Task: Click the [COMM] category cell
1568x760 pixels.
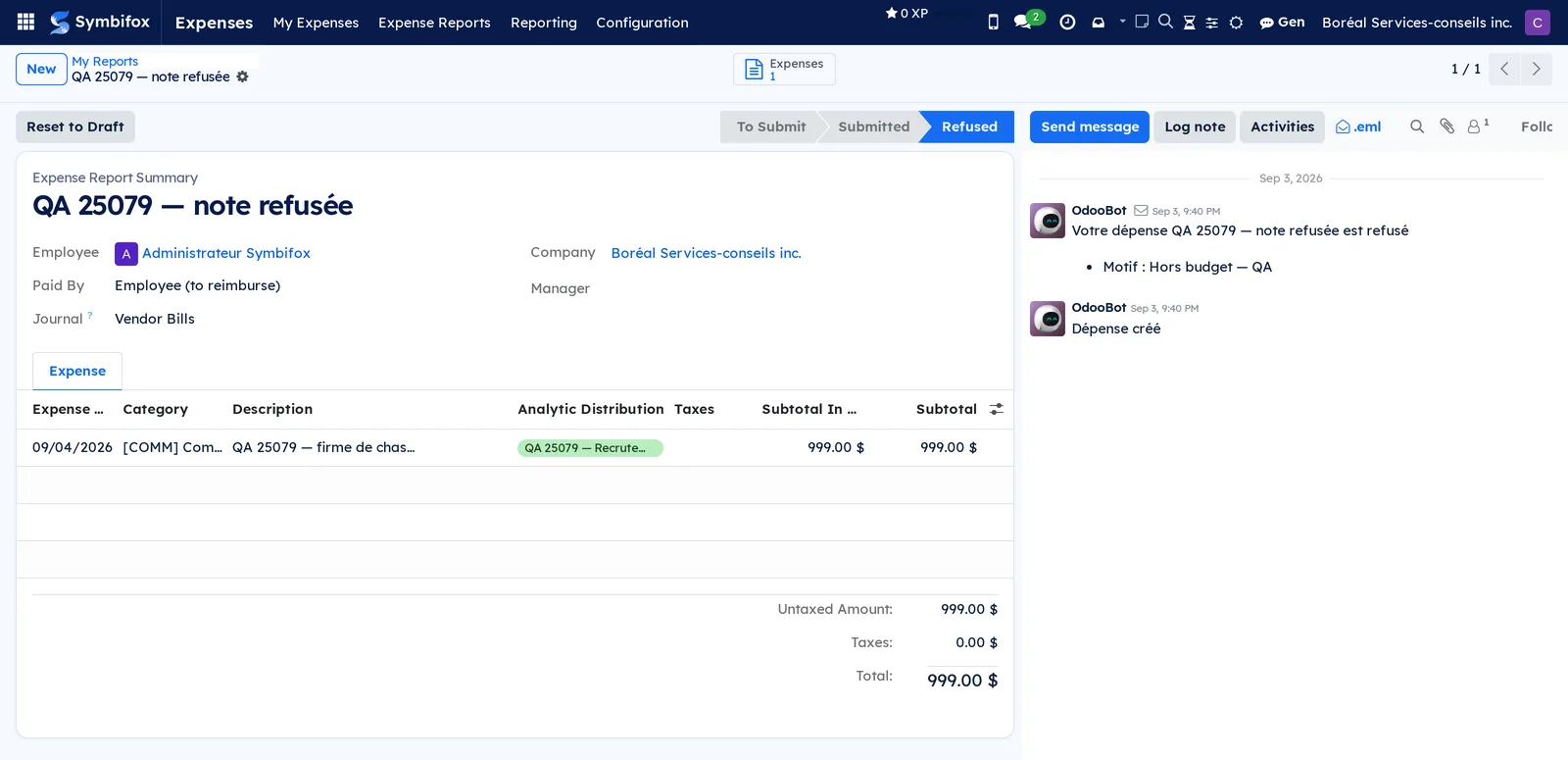Action: 172,447
